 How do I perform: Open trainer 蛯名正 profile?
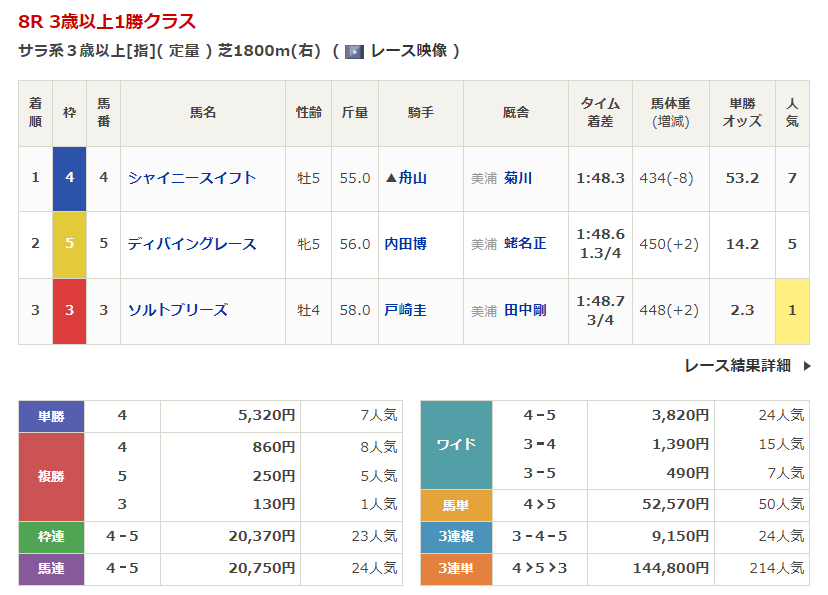point(525,243)
